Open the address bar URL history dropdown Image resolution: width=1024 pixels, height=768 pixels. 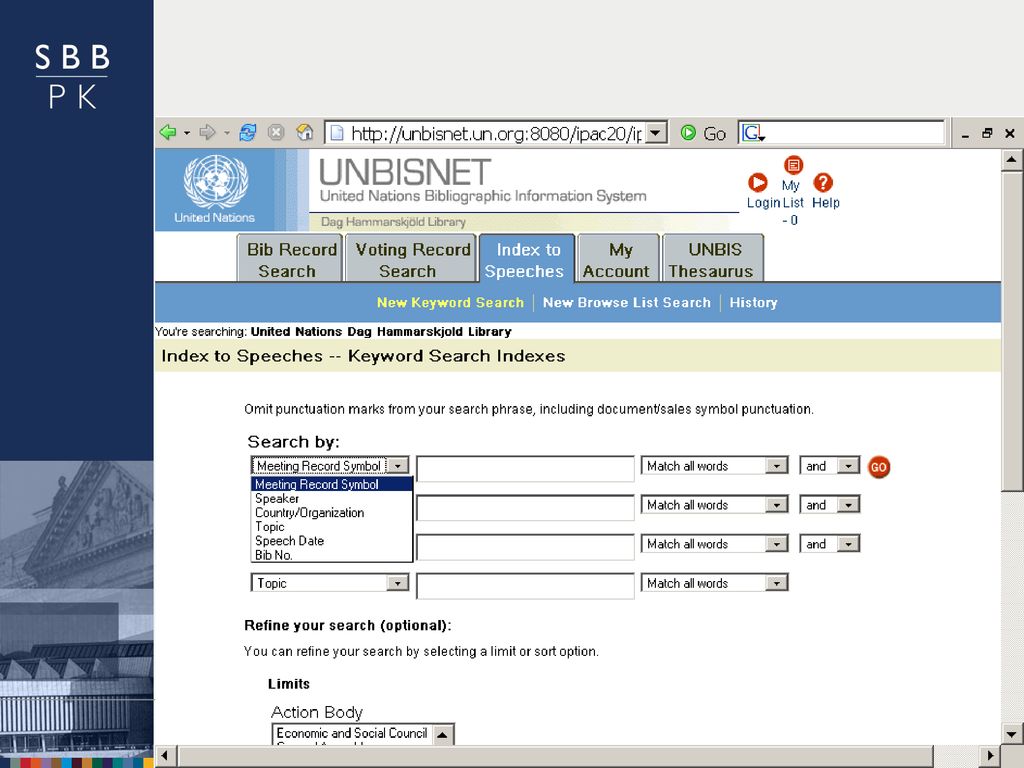click(x=656, y=133)
